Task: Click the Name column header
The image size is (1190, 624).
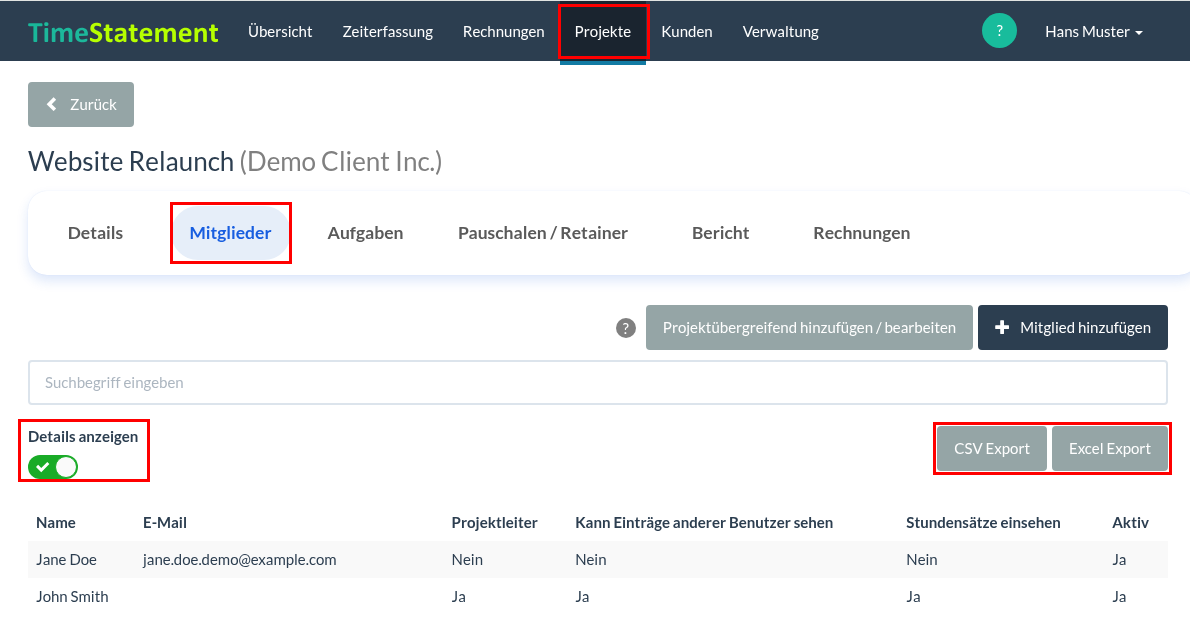Action: coord(56,522)
